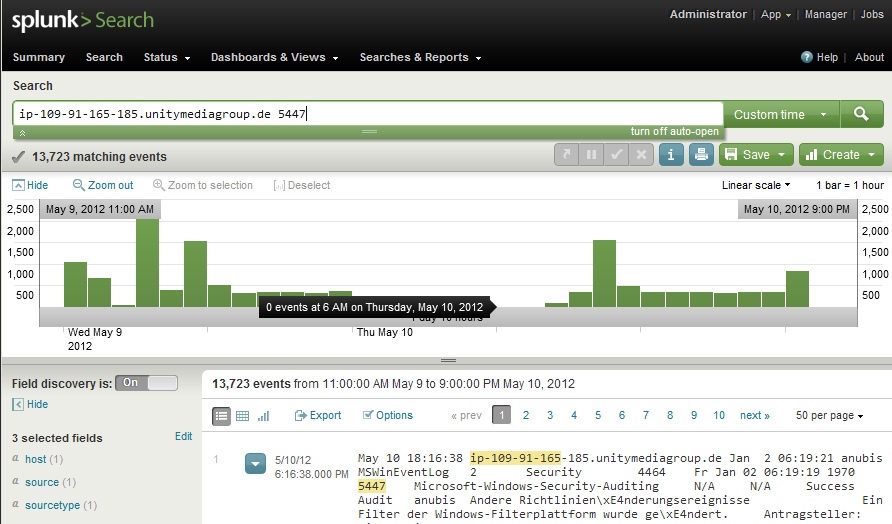The height and width of the screenshot is (524, 892).
Task: Click Deselect on the timeline
Action: click(302, 185)
